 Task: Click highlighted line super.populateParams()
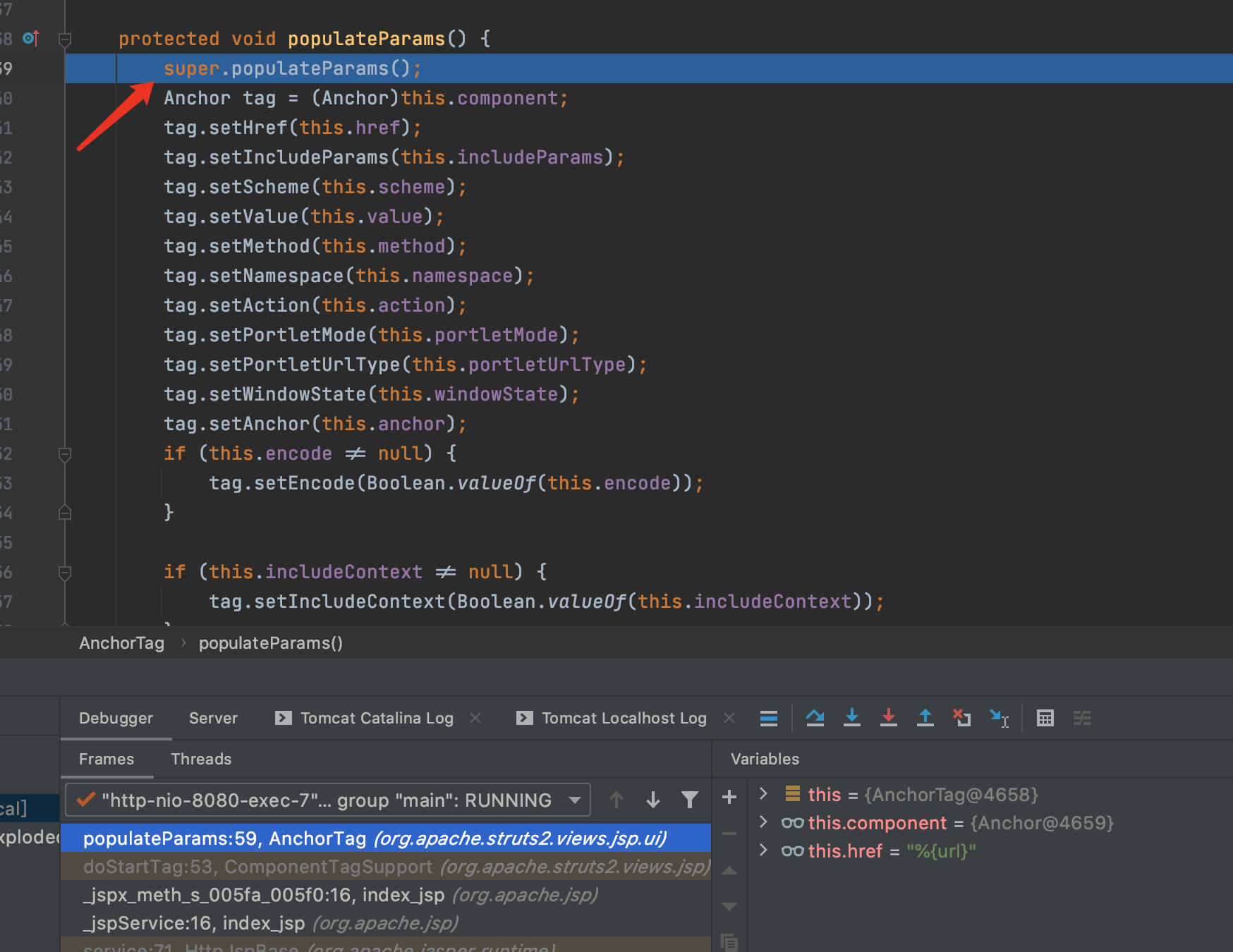coord(292,68)
